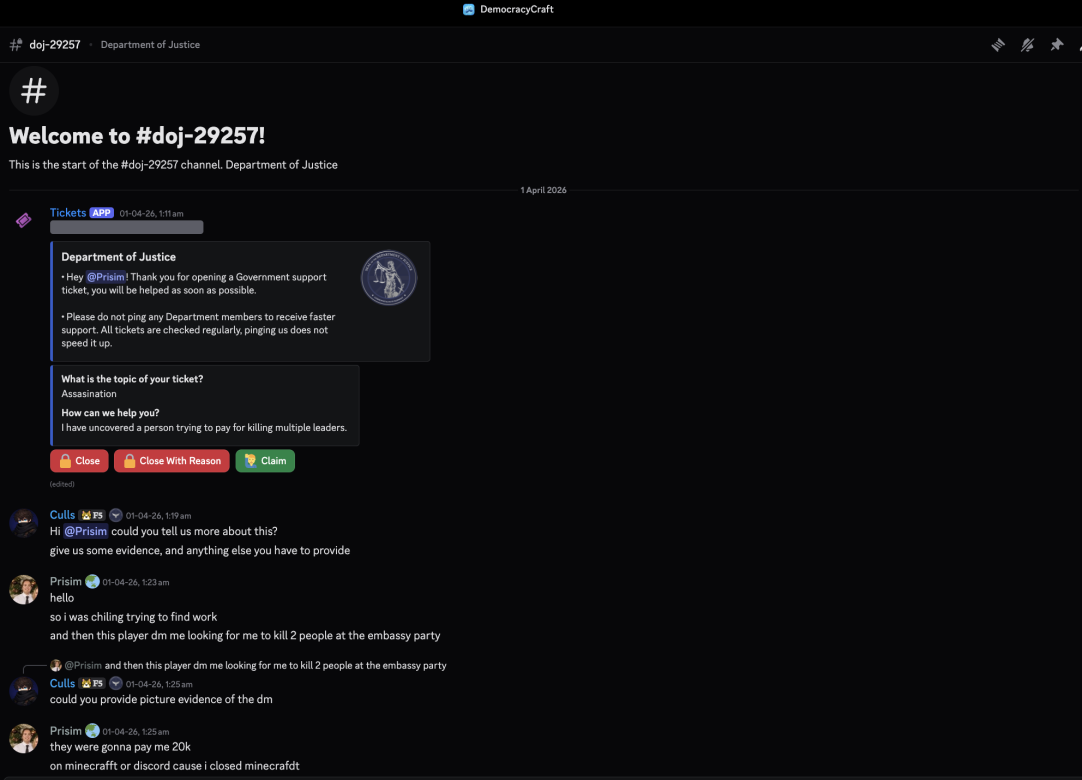
Task: Click "Welcome to #doj-29257!" heading
Action: (x=137, y=136)
